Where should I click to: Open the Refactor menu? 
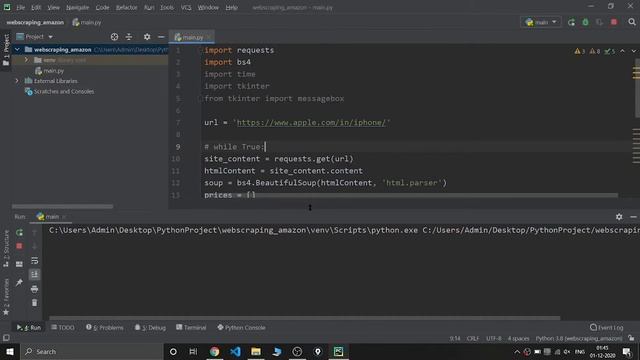(x=127, y=7)
